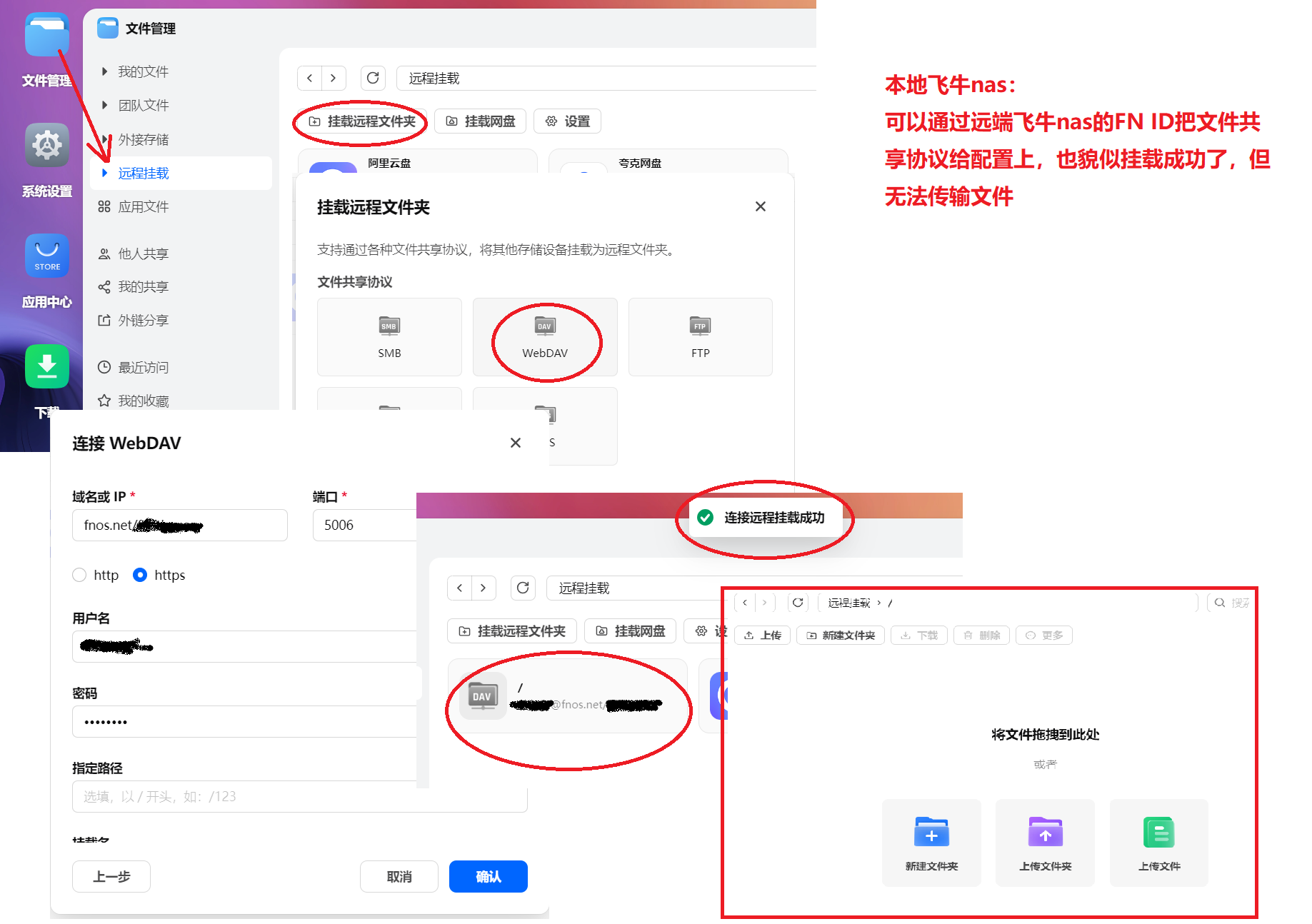Click 上一步 in the WebDAV dialog

point(111,877)
